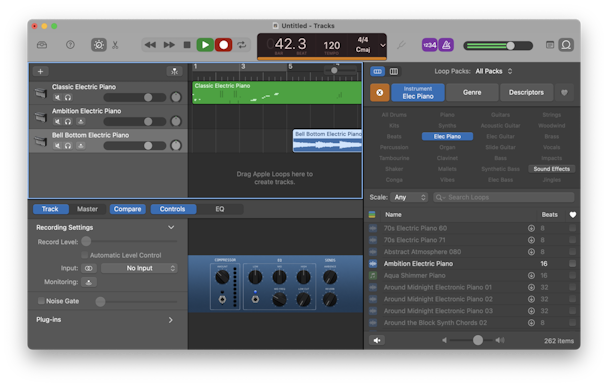Enable Automatic Level Control checkbox
Screen dimensions: 608x386
point(85,255)
